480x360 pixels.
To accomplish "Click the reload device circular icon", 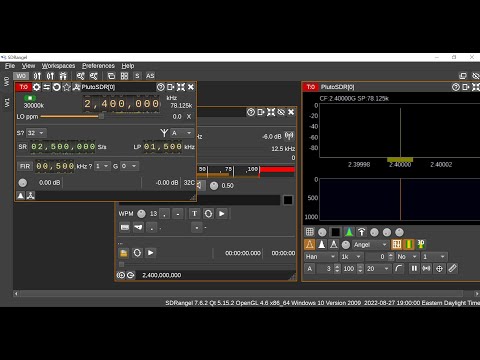I will click(x=56, y=87).
